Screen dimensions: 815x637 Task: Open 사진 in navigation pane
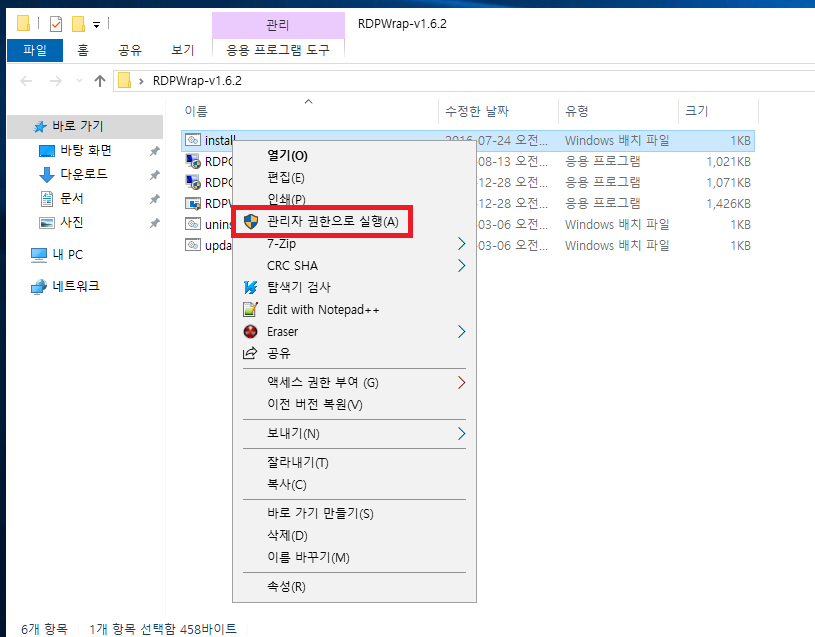71,222
